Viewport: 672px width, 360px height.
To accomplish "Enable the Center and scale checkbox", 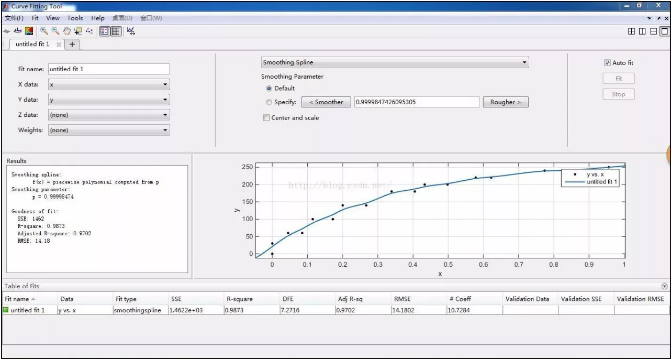I will pos(266,117).
